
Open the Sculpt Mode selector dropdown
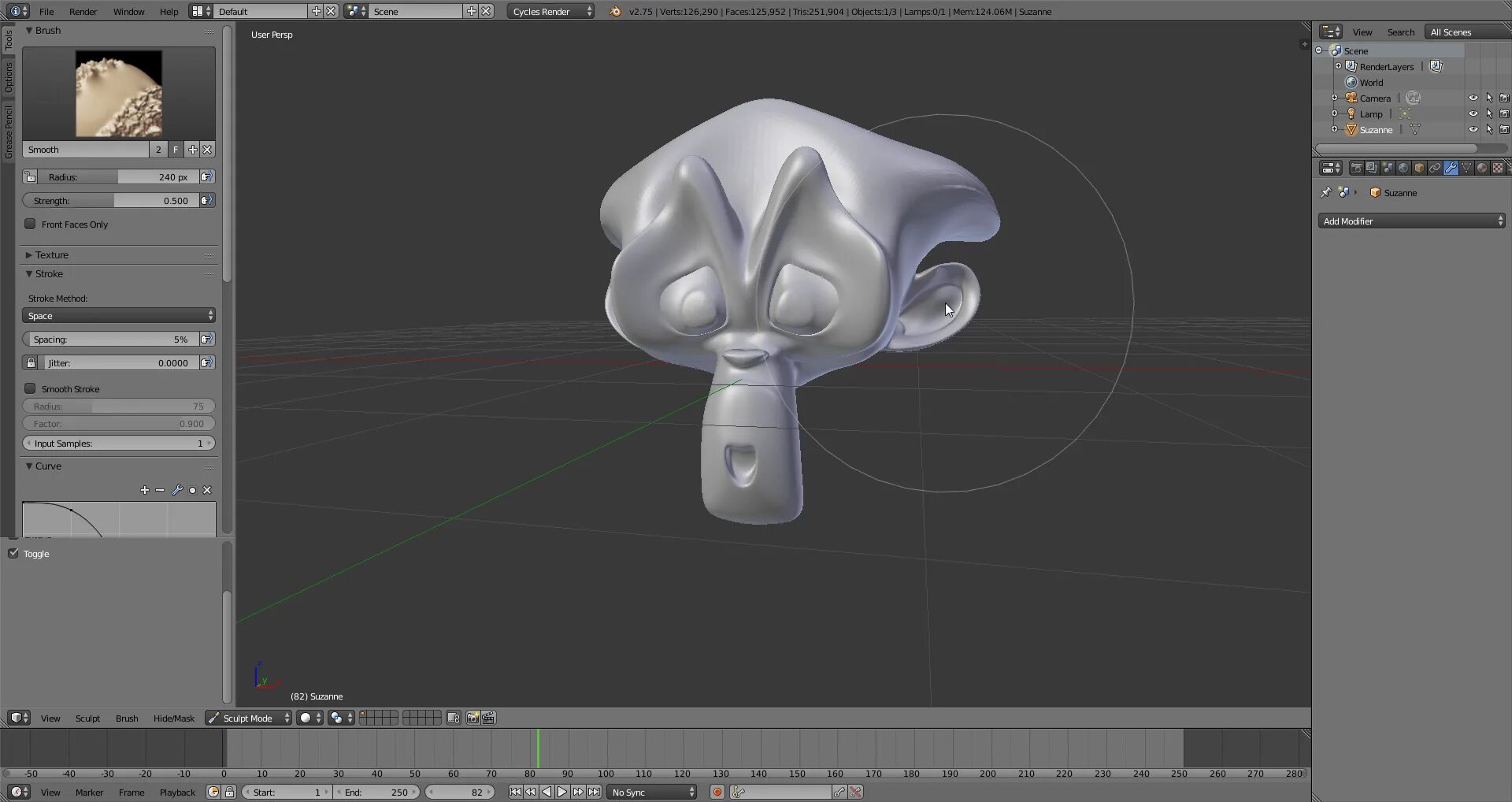[248, 718]
